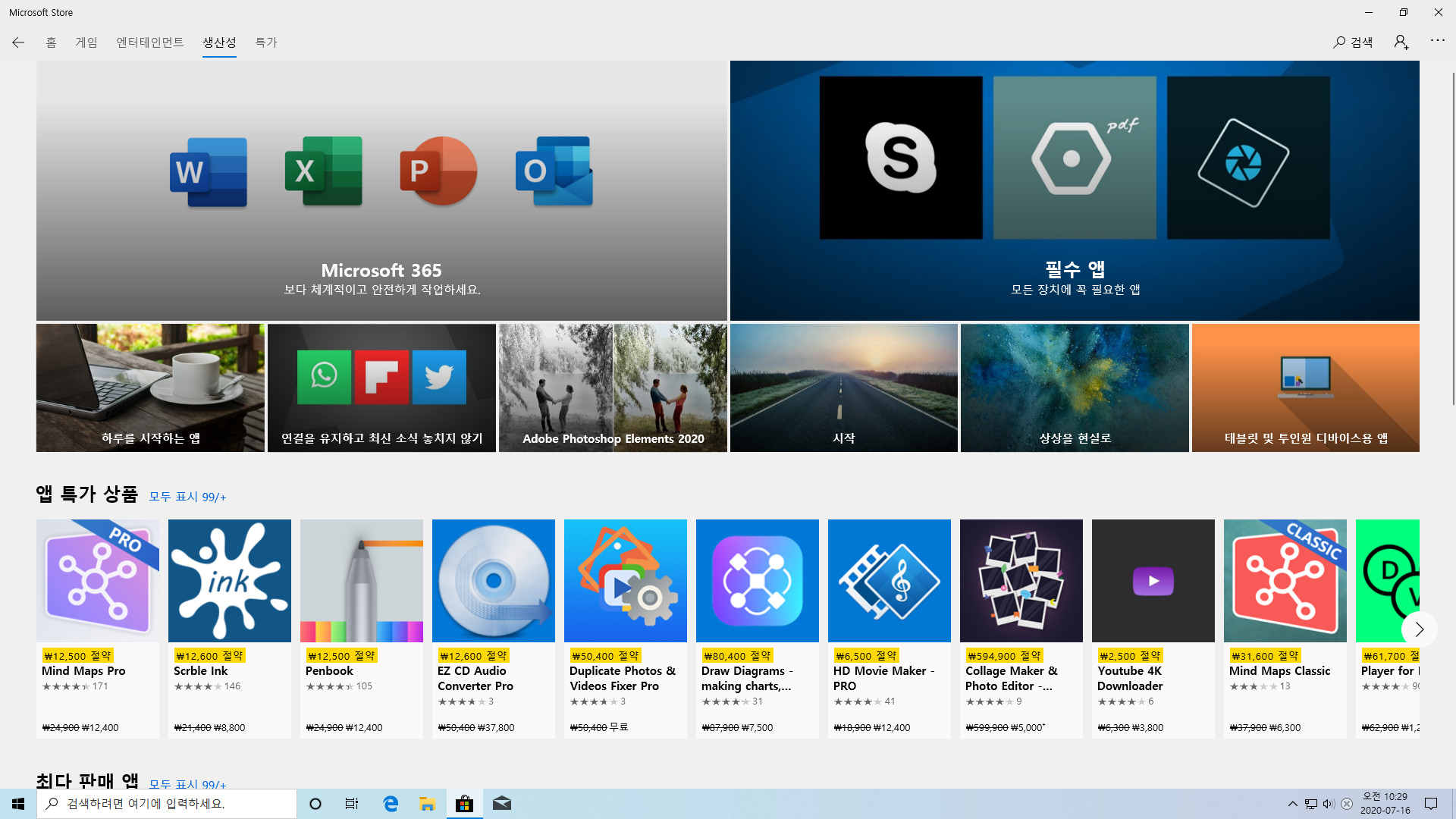Open 태블릿 및 투인원 디바이스용 앱 tile
Screen dimensions: 1456x819
tap(1306, 388)
